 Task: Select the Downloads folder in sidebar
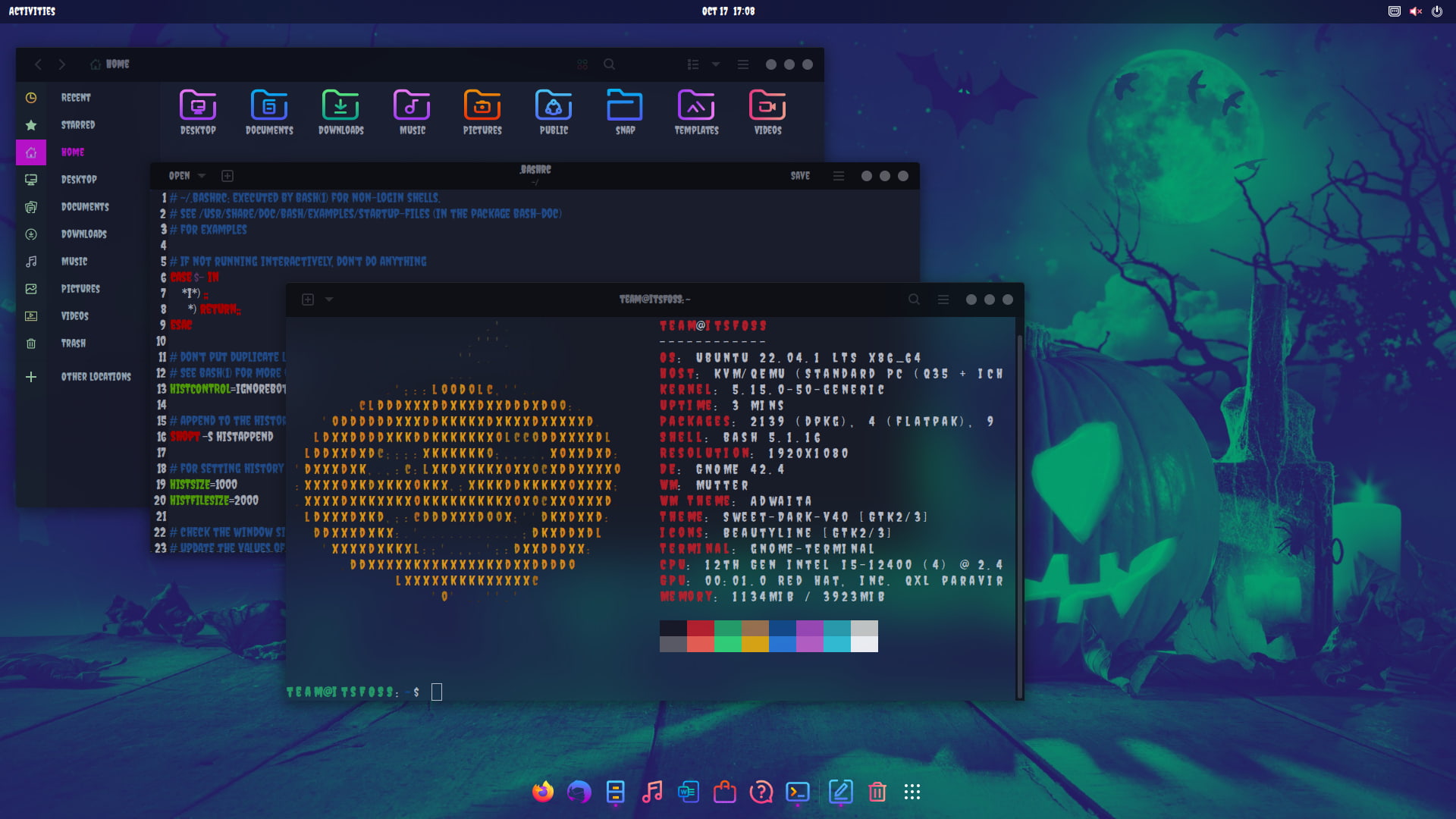(x=83, y=233)
